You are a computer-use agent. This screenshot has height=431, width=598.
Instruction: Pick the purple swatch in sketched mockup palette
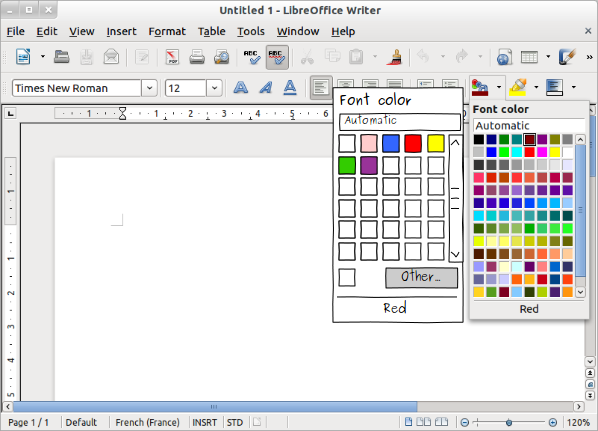(x=369, y=165)
